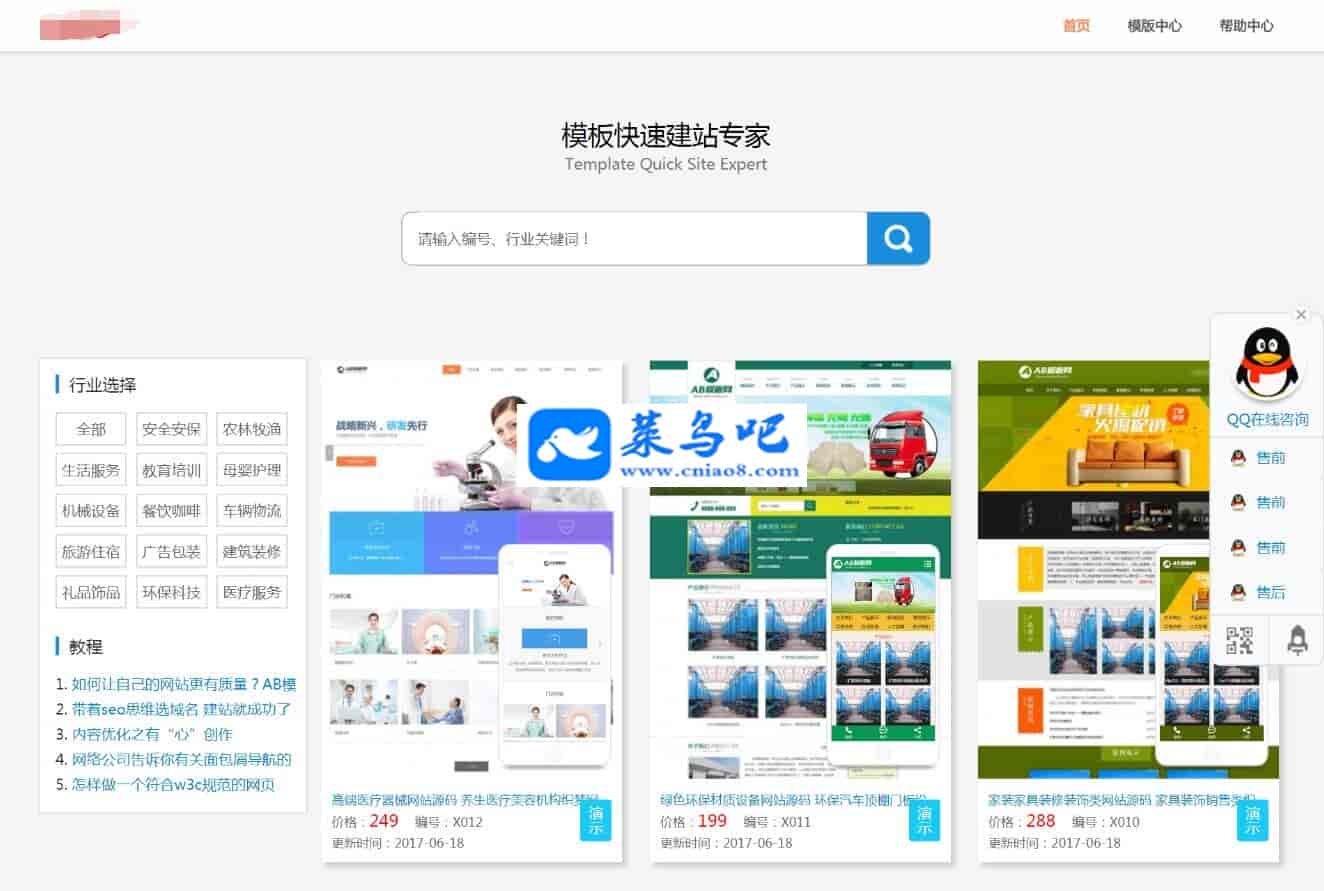Image resolution: width=1324 pixels, height=891 pixels.
Task: Go to the 首页 nav item
Action: click(x=1077, y=26)
